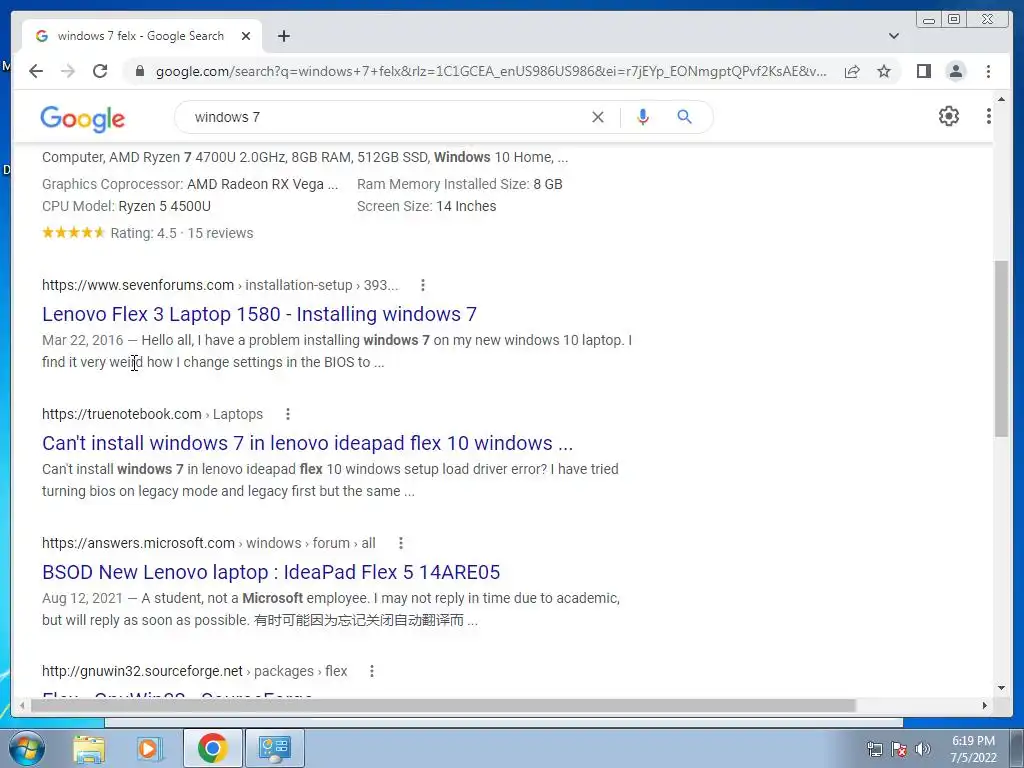This screenshot has height=768, width=1024.
Task: Open Lenovo Flex 3 Laptop 1580 link
Action: point(259,314)
